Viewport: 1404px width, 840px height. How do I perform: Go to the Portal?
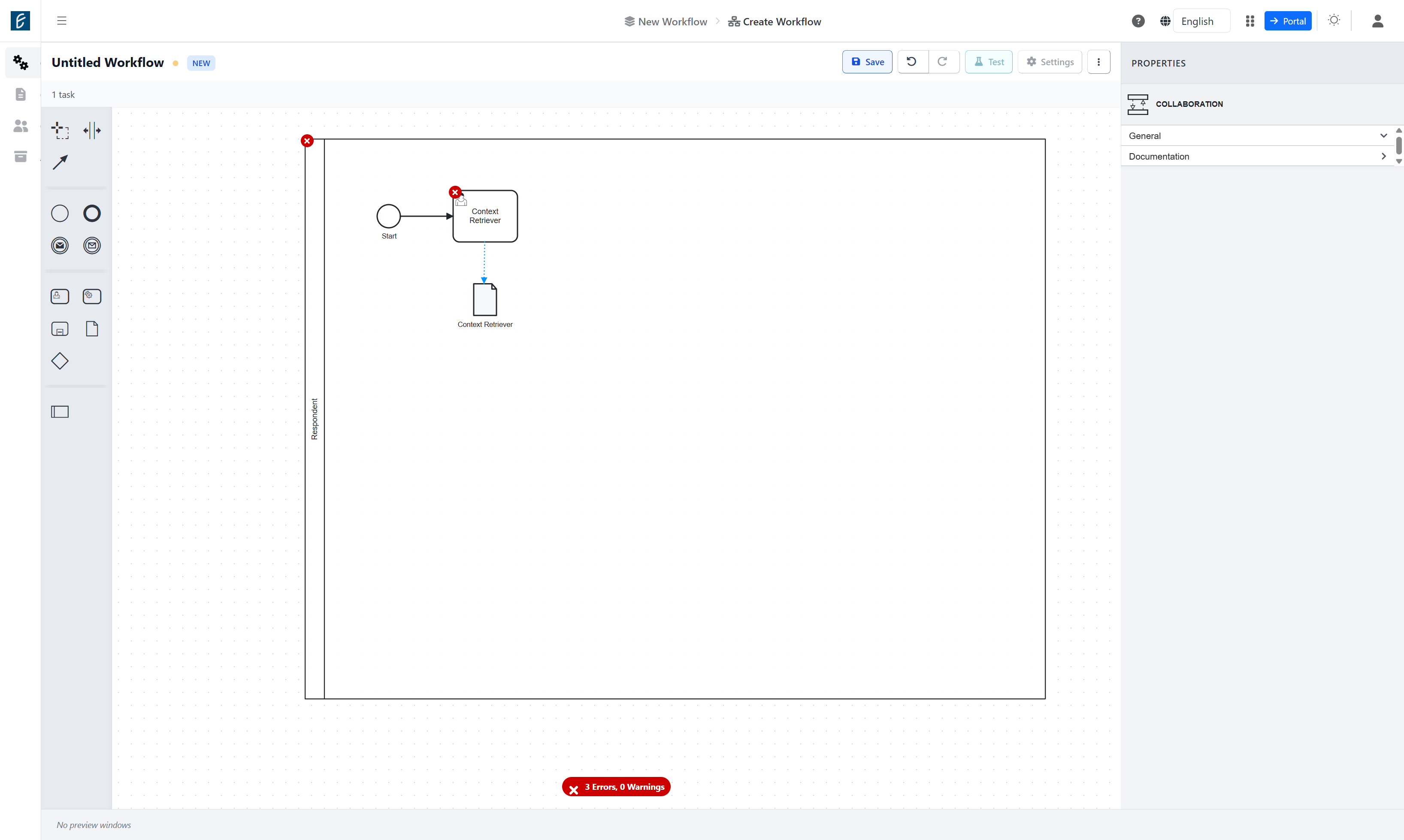click(1288, 21)
